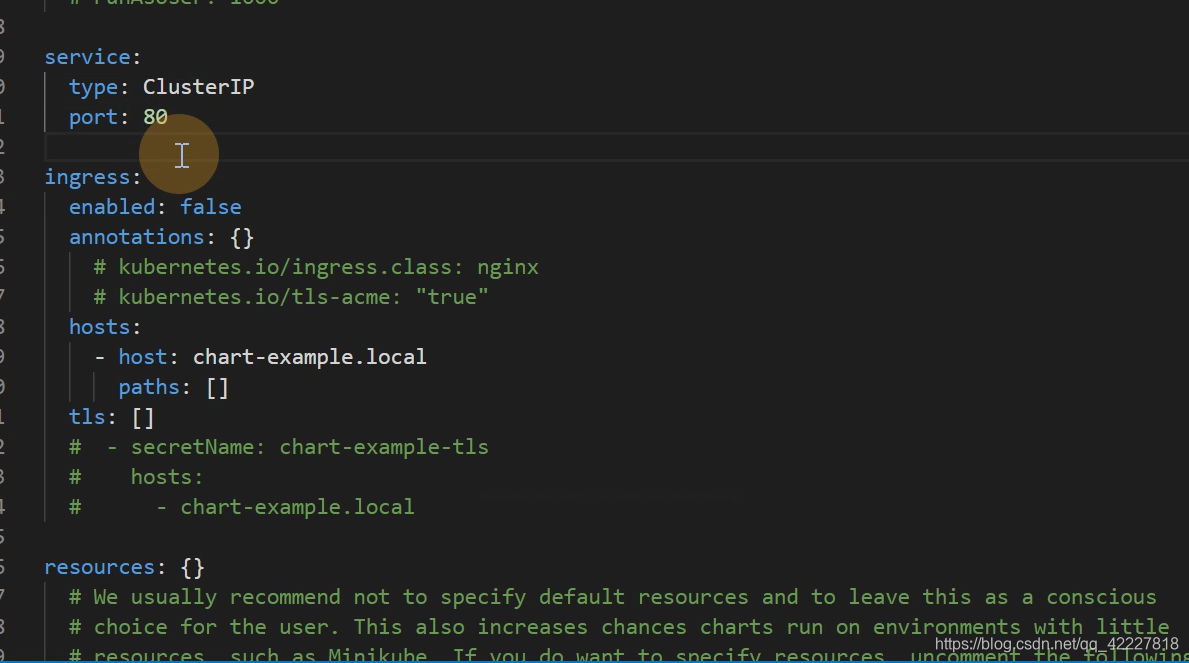Select the 'ingress' key line

93,177
